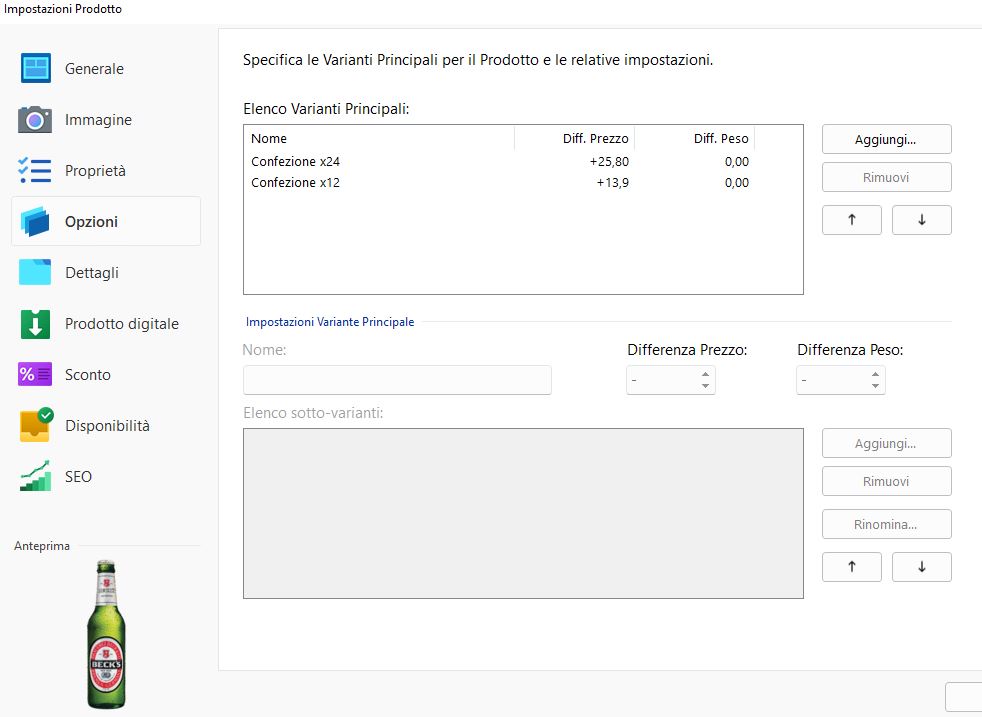Select the Sconto percent icon
Image resolution: width=982 pixels, height=717 pixels.
tap(36, 375)
